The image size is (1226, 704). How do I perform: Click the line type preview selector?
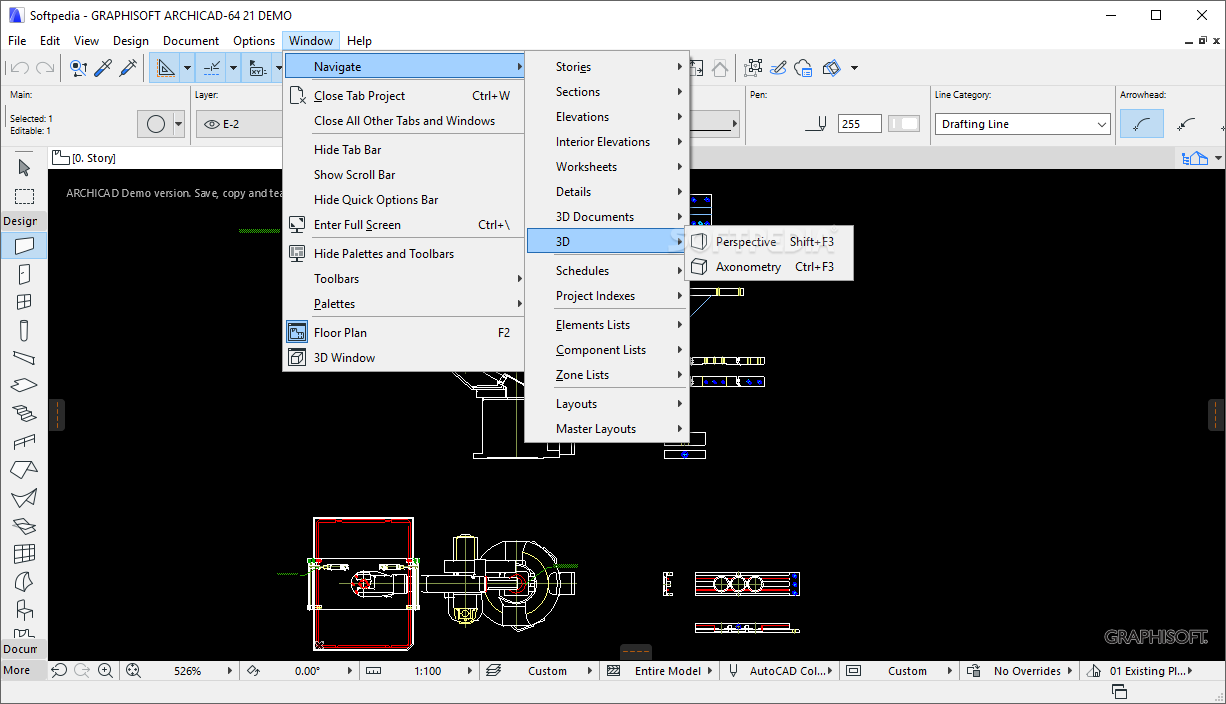[x=714, y=124]
